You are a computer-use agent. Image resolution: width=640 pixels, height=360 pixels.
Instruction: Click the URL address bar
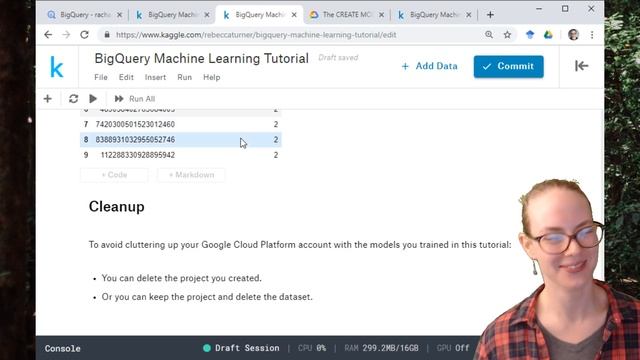pos(256,35)
